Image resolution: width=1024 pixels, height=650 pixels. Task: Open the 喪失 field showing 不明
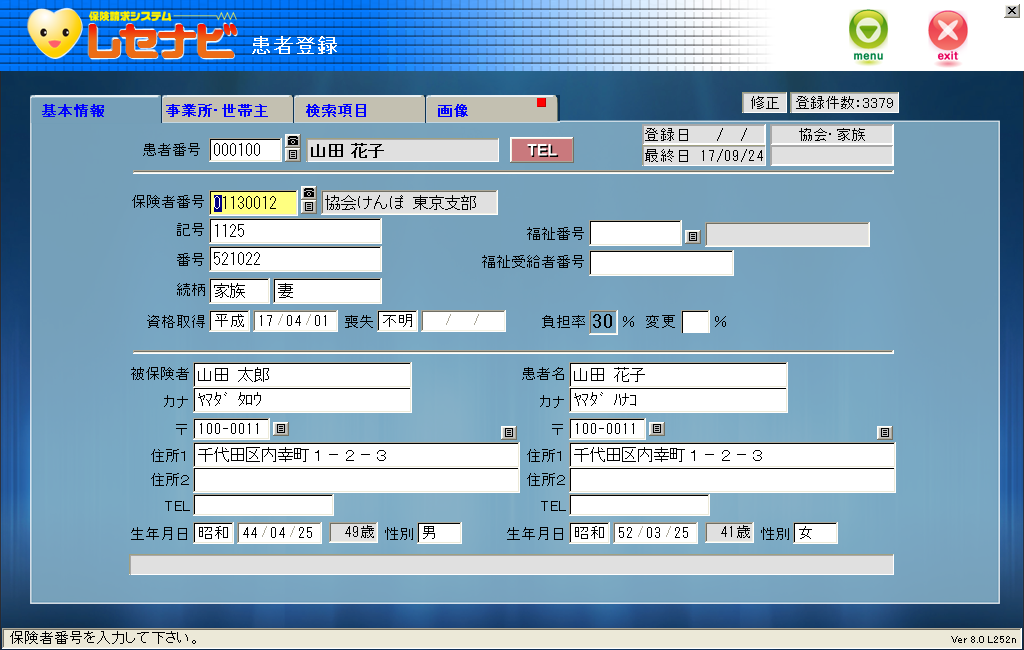coord(397,322)
